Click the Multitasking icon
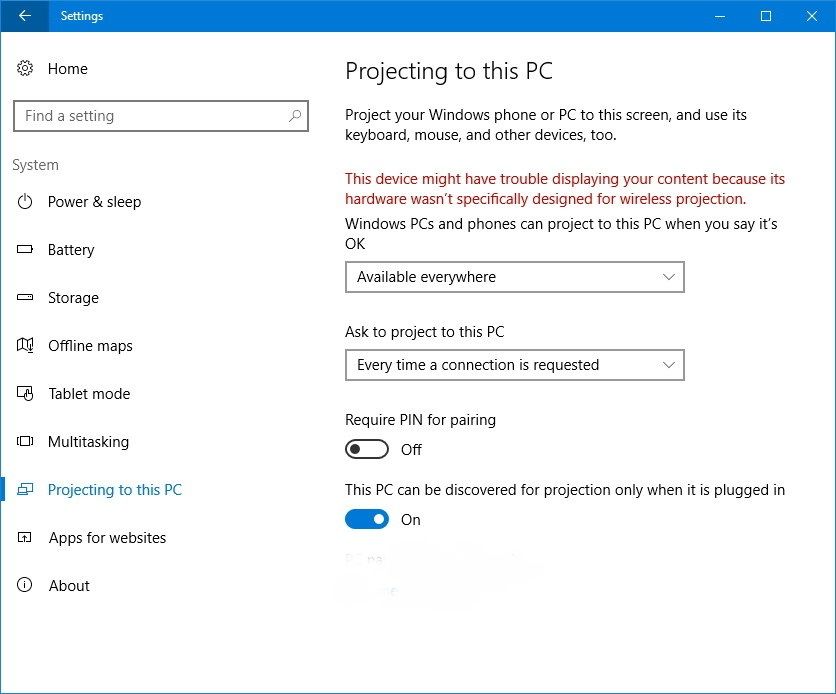Screen dimensions: 836x694 (x=25, y=442)
